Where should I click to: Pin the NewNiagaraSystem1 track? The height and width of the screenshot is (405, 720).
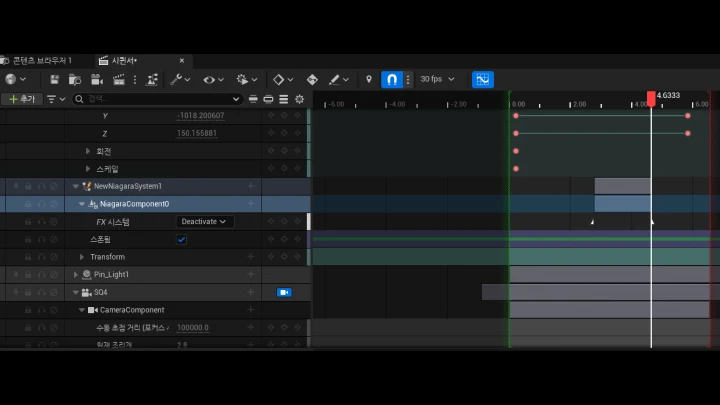(x=16, y=186)
